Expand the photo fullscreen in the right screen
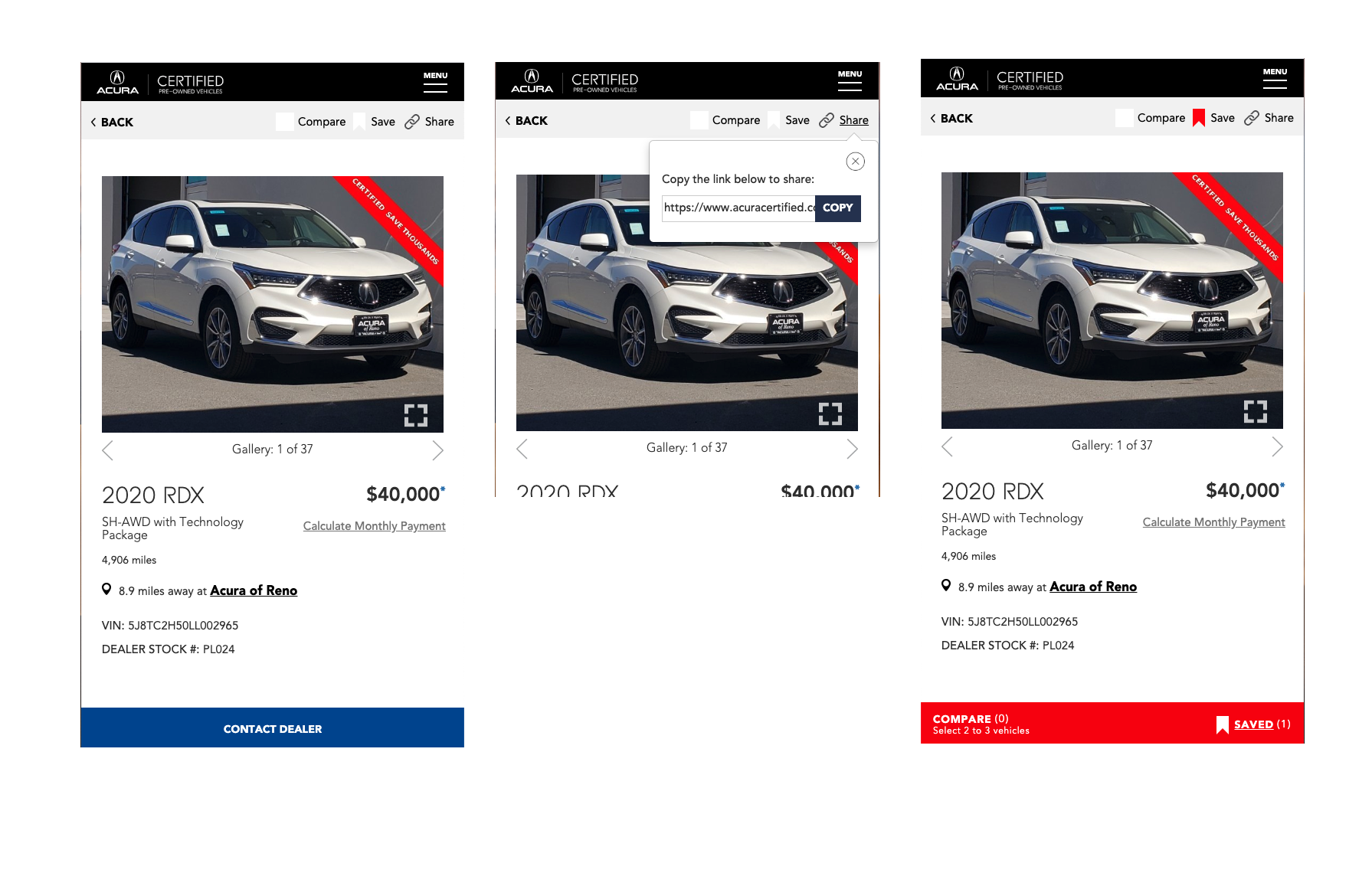1372x873 pixels. (x=1256, y=411)
